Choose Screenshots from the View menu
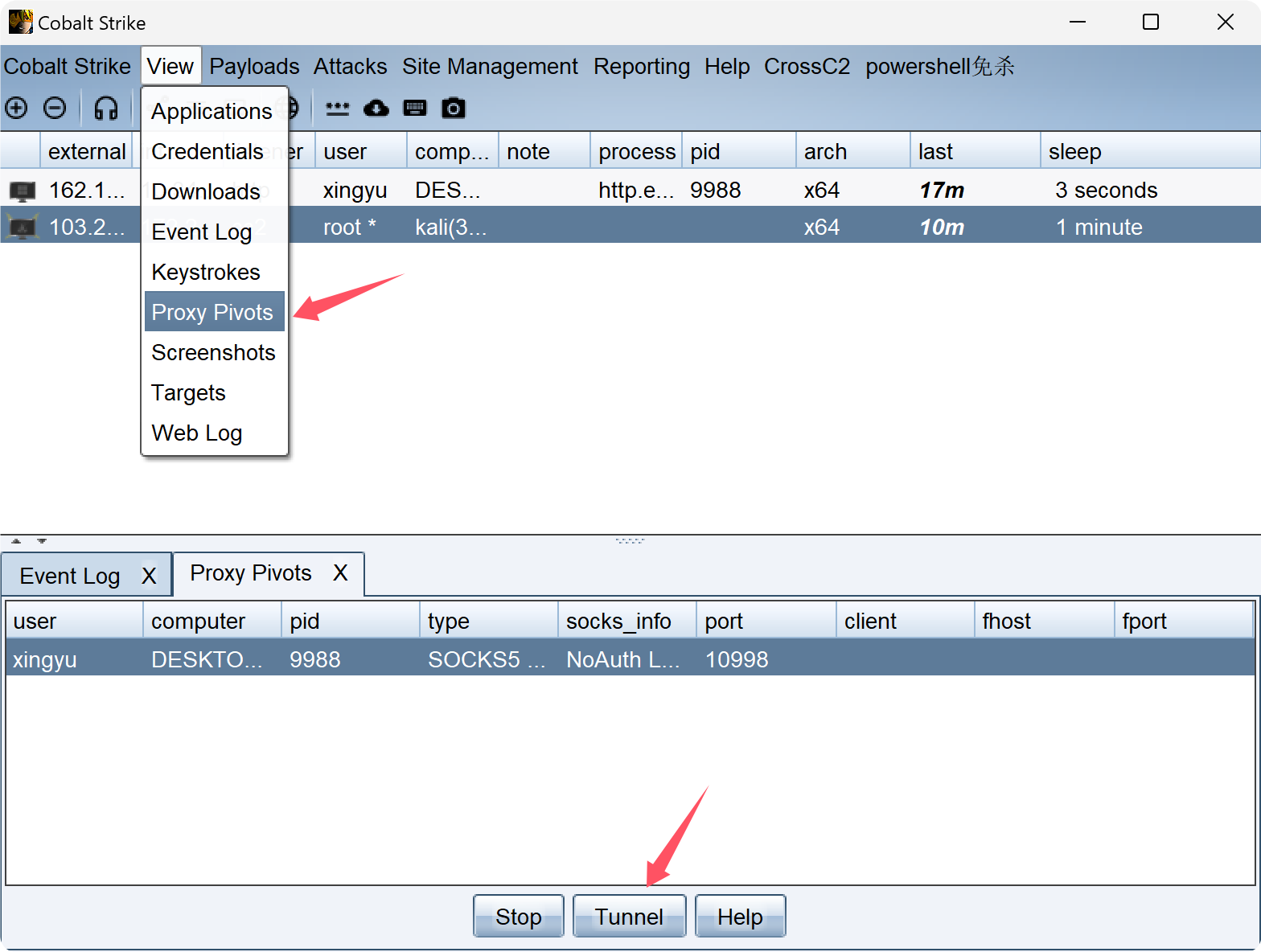The width and height of the screenshot is (1261, 952). 214,352
